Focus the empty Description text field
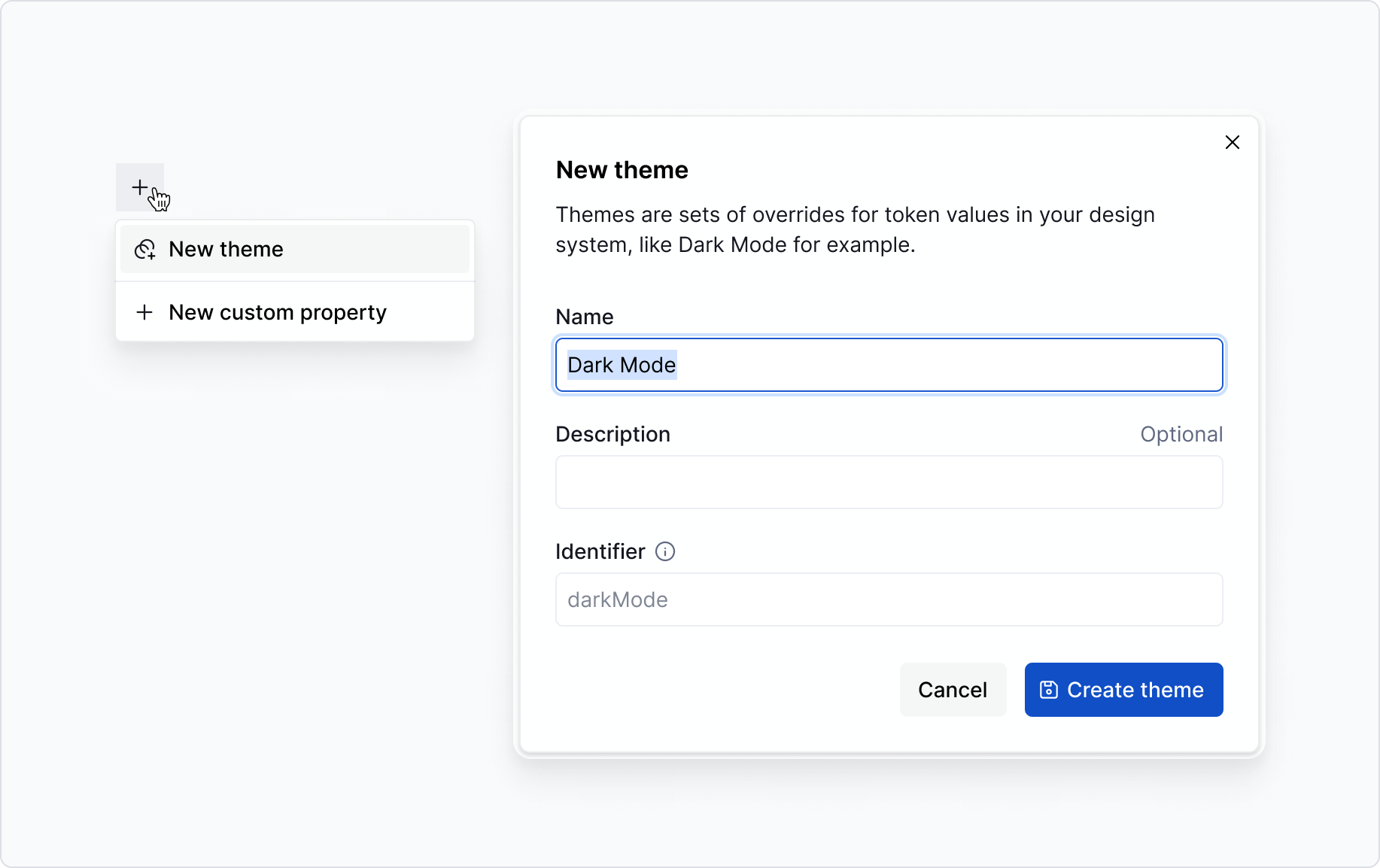The width and height of the screenshot is (1380, 868). click(x=888, y=482)
